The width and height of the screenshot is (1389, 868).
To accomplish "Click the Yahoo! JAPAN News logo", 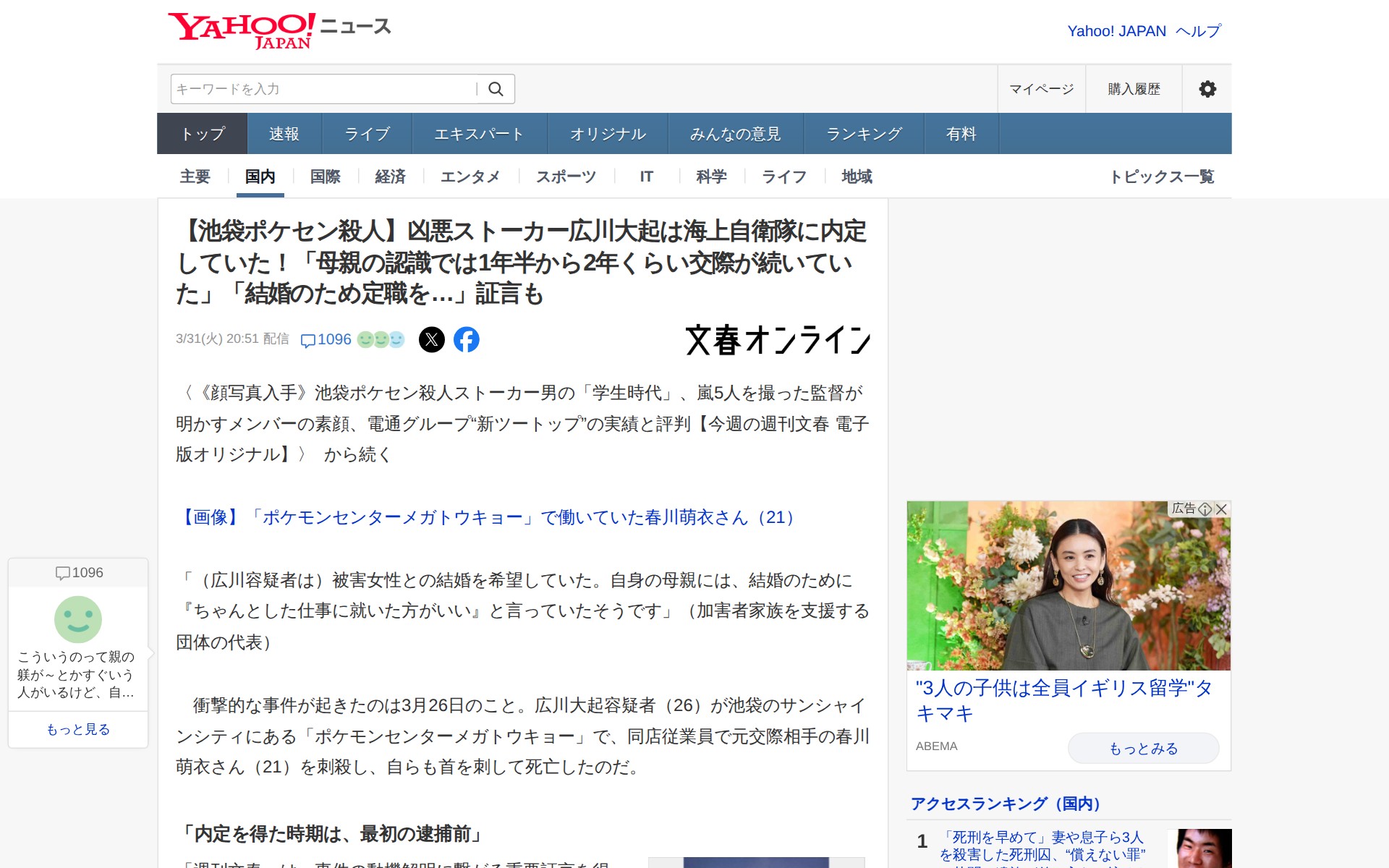I will pos(279,30).
